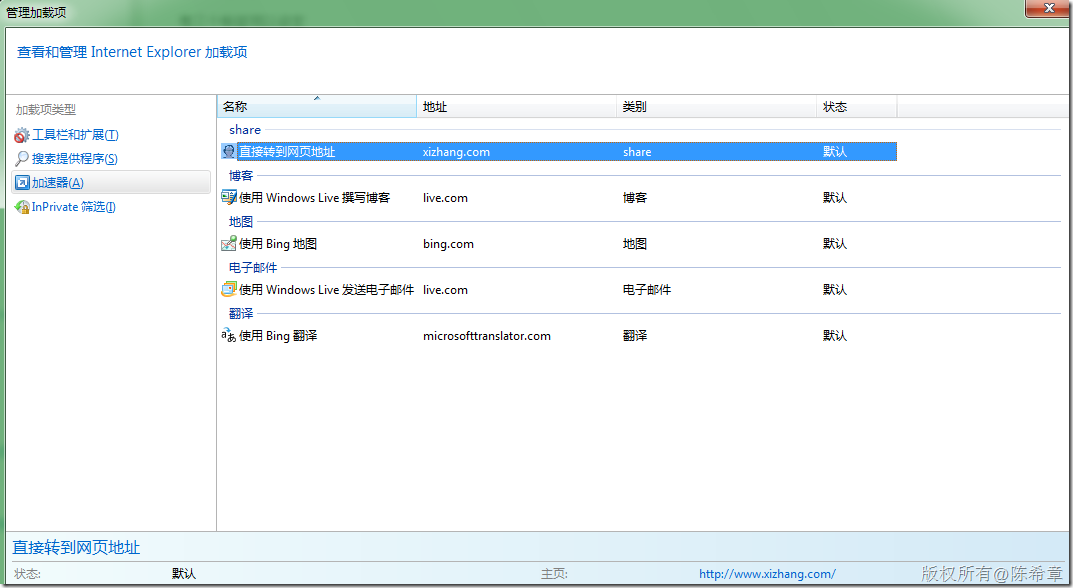
Task: Select 使用 Windows Live 撰写博客 row
Action: pyautogui.click(x=558, y=197)
